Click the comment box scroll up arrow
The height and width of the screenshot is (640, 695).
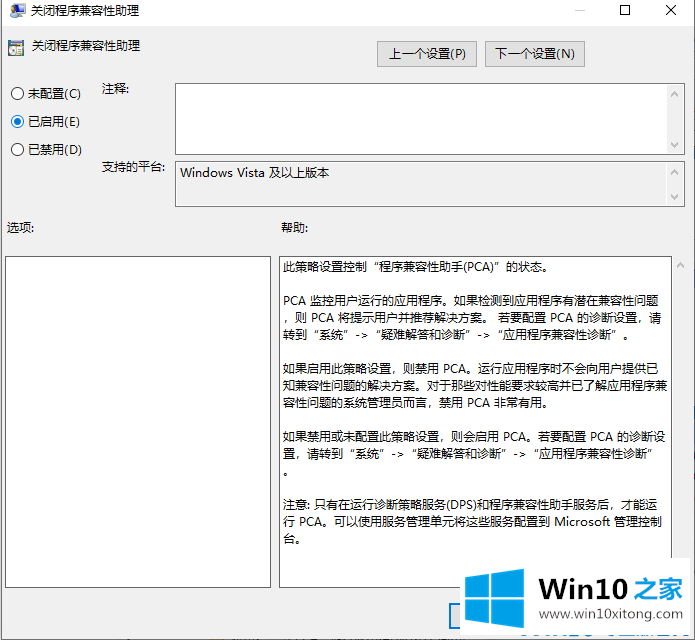tap(675, 94)
